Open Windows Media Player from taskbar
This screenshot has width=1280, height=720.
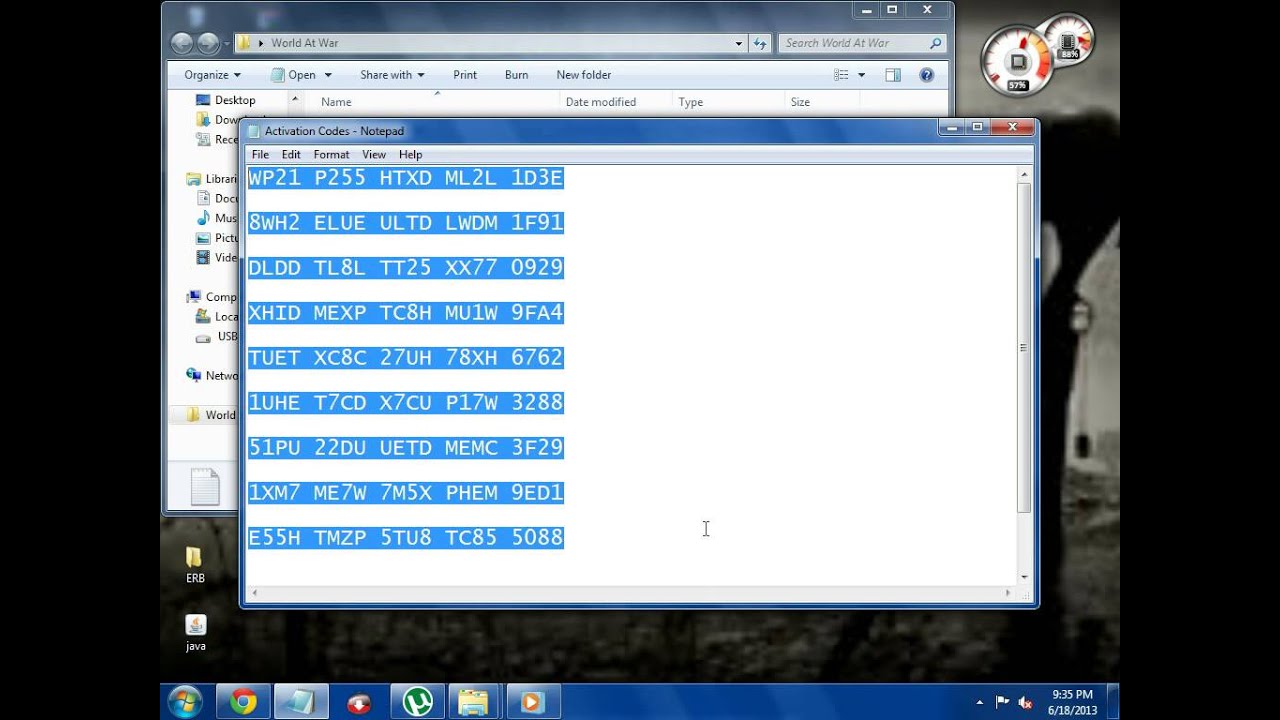532,702
